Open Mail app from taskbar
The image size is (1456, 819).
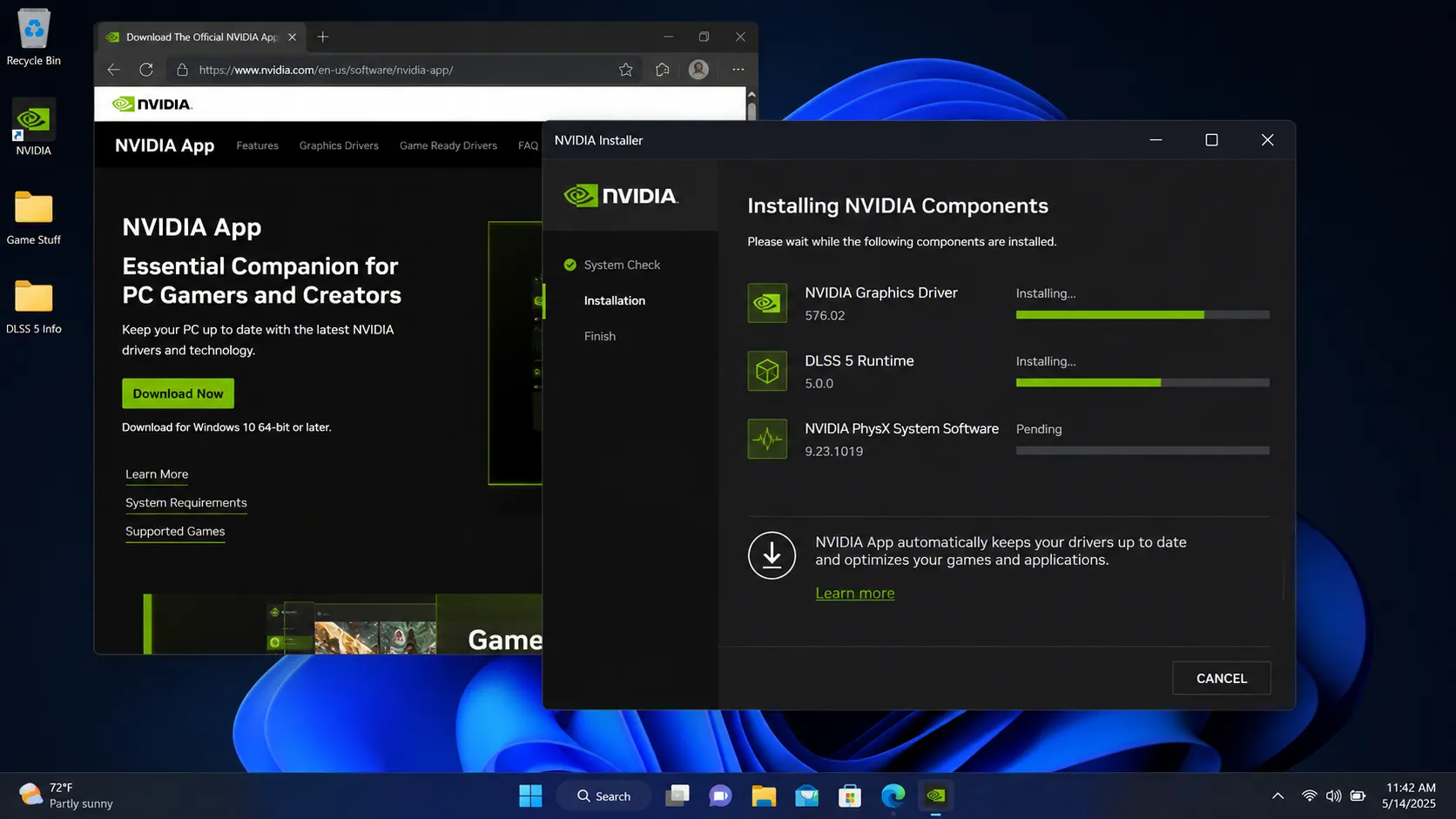click(806, 796)
